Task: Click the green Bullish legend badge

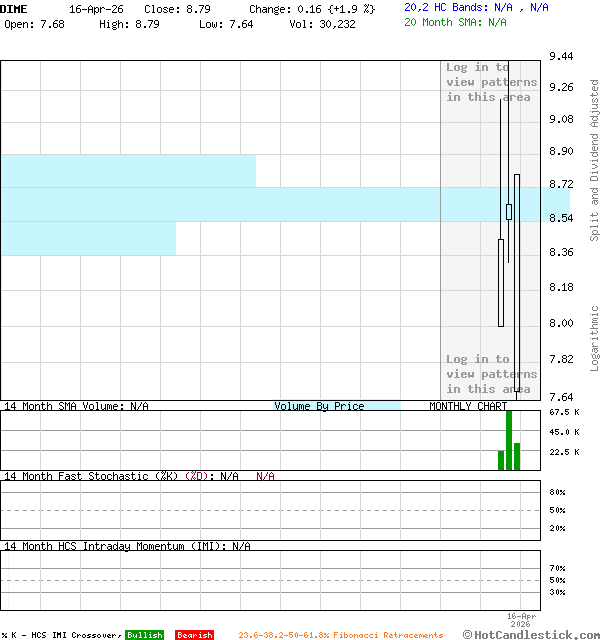Action: point(144,635)
